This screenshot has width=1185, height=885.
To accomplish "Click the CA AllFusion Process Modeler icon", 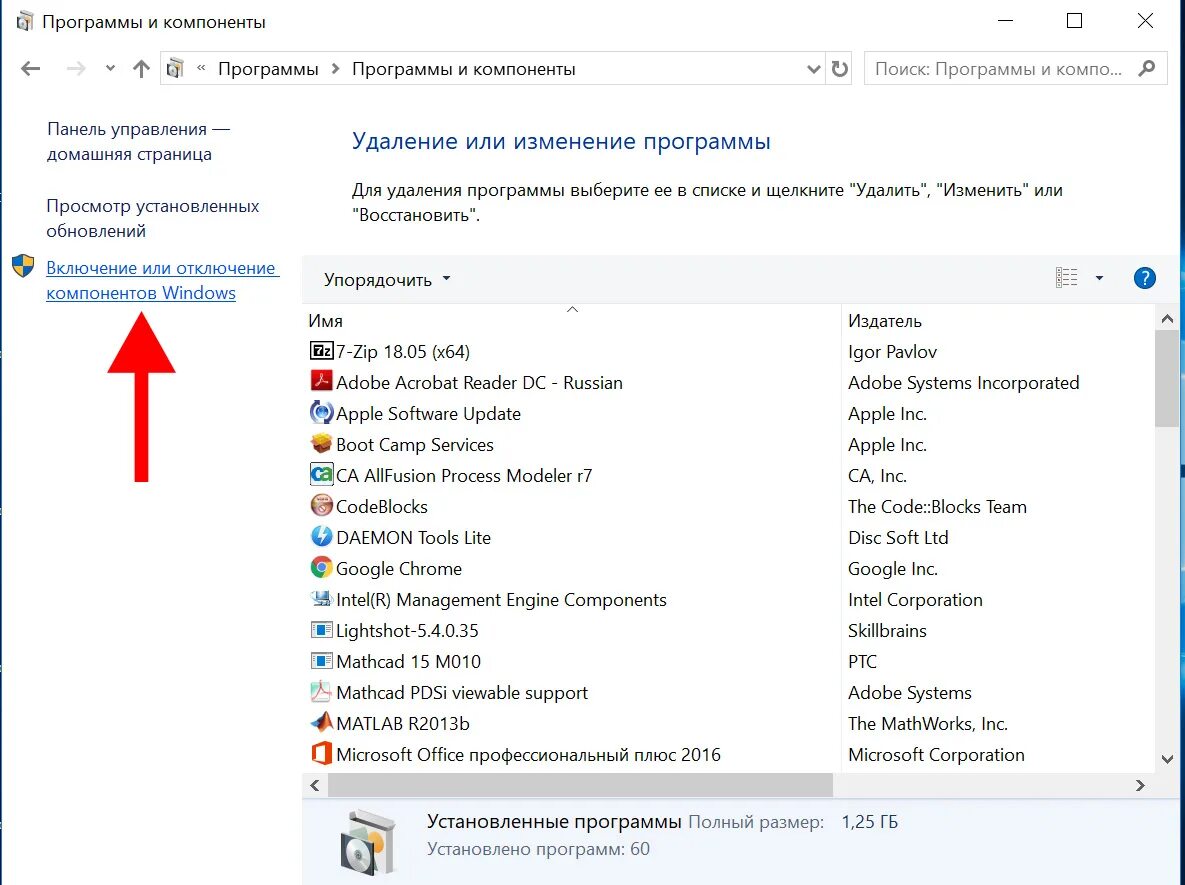I will [x=321, y=475].
